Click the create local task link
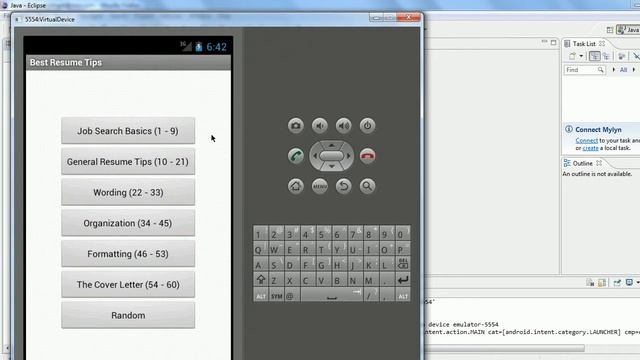Viewport: 640px width, 360px height. click(590, 148)
